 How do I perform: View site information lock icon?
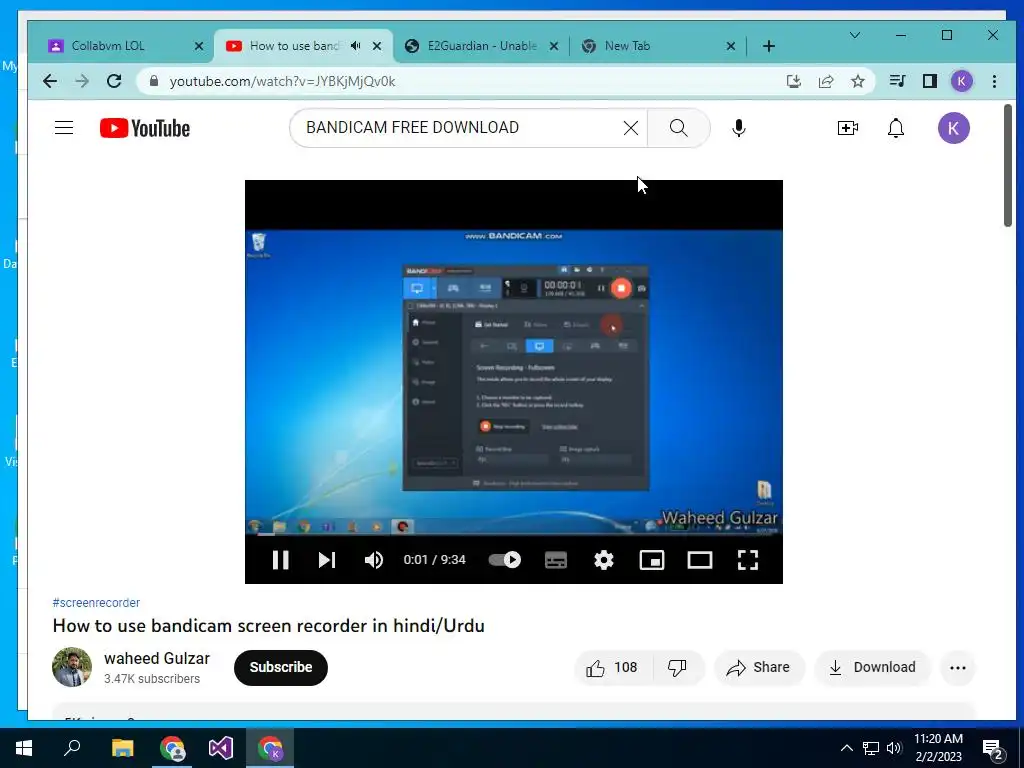(154, 81)
